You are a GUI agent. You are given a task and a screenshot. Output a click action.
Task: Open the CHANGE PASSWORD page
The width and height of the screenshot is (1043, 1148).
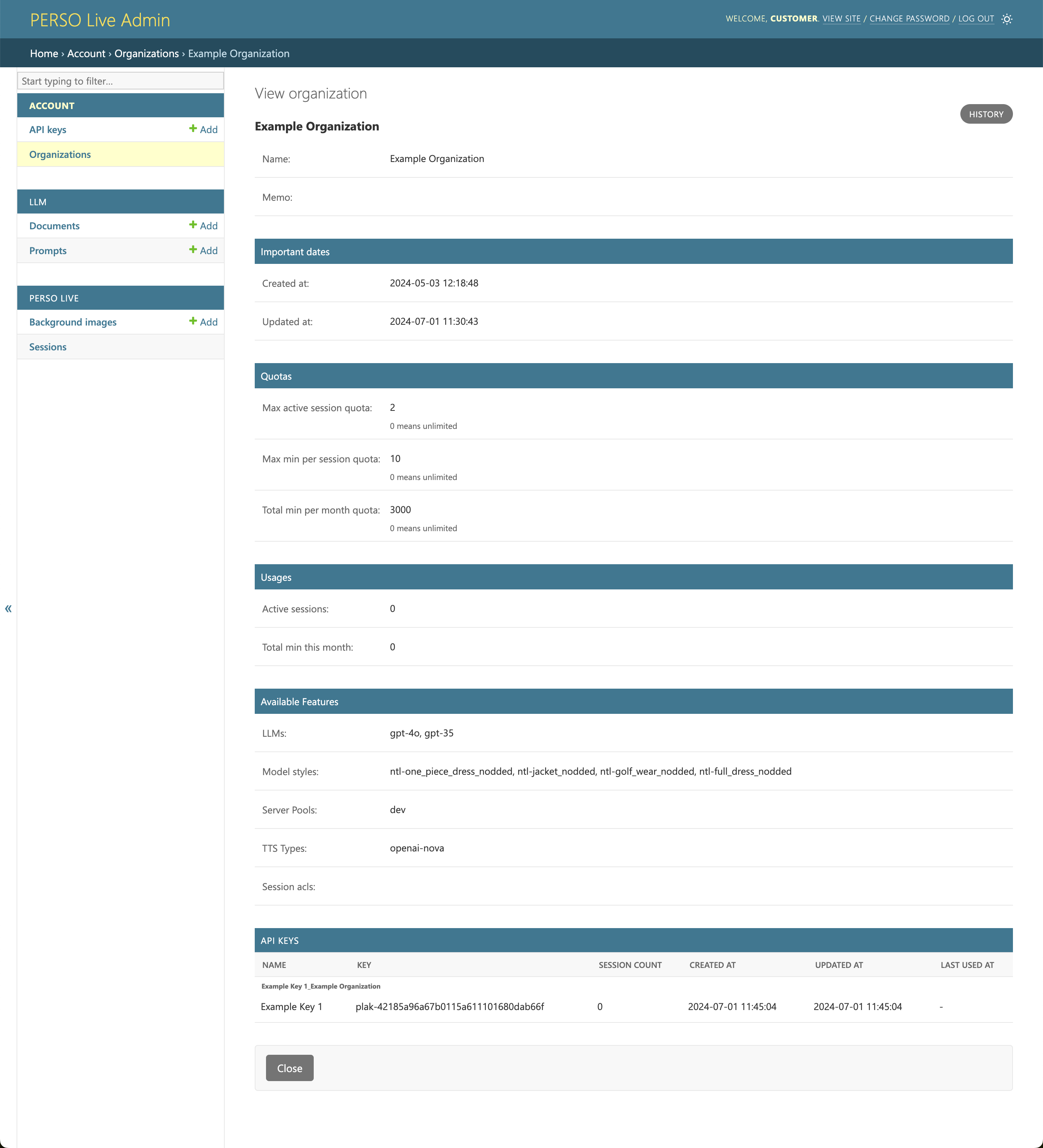(x=908, y=18)
